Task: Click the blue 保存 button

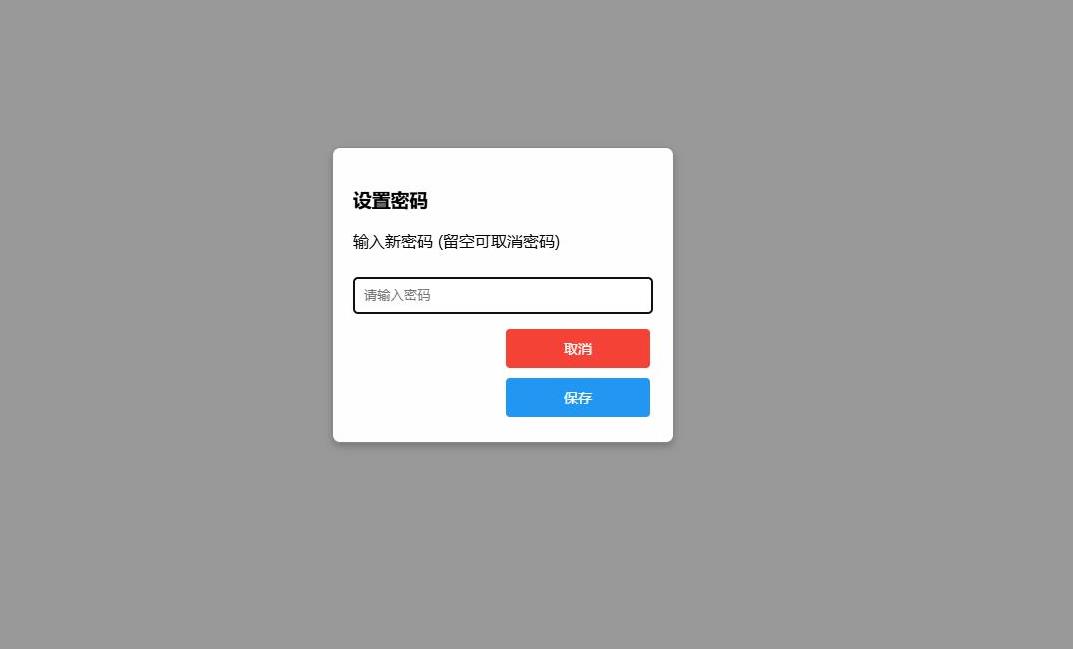Action: (x=578, y=397)
